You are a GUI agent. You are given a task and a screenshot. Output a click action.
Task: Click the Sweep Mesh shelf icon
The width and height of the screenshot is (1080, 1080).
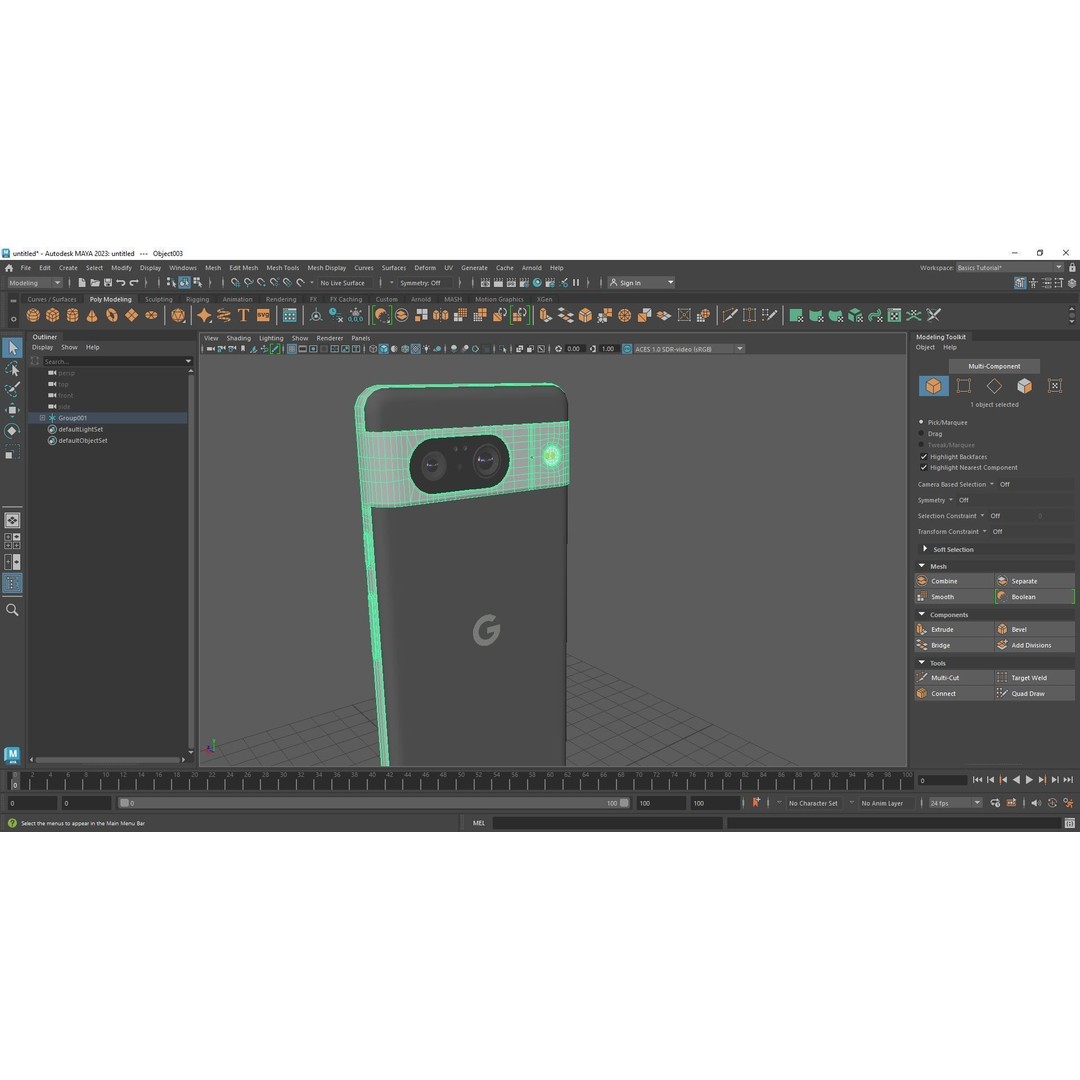pos(224,315)
